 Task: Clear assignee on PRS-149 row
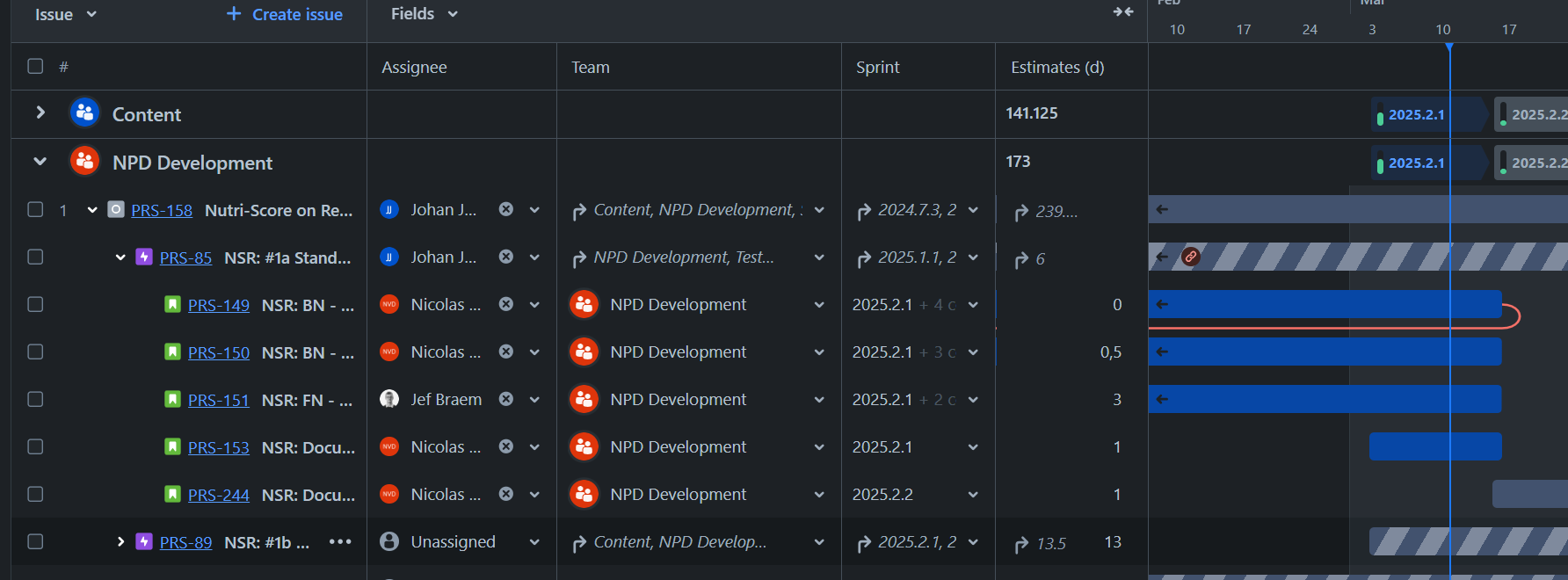[506, 304]
